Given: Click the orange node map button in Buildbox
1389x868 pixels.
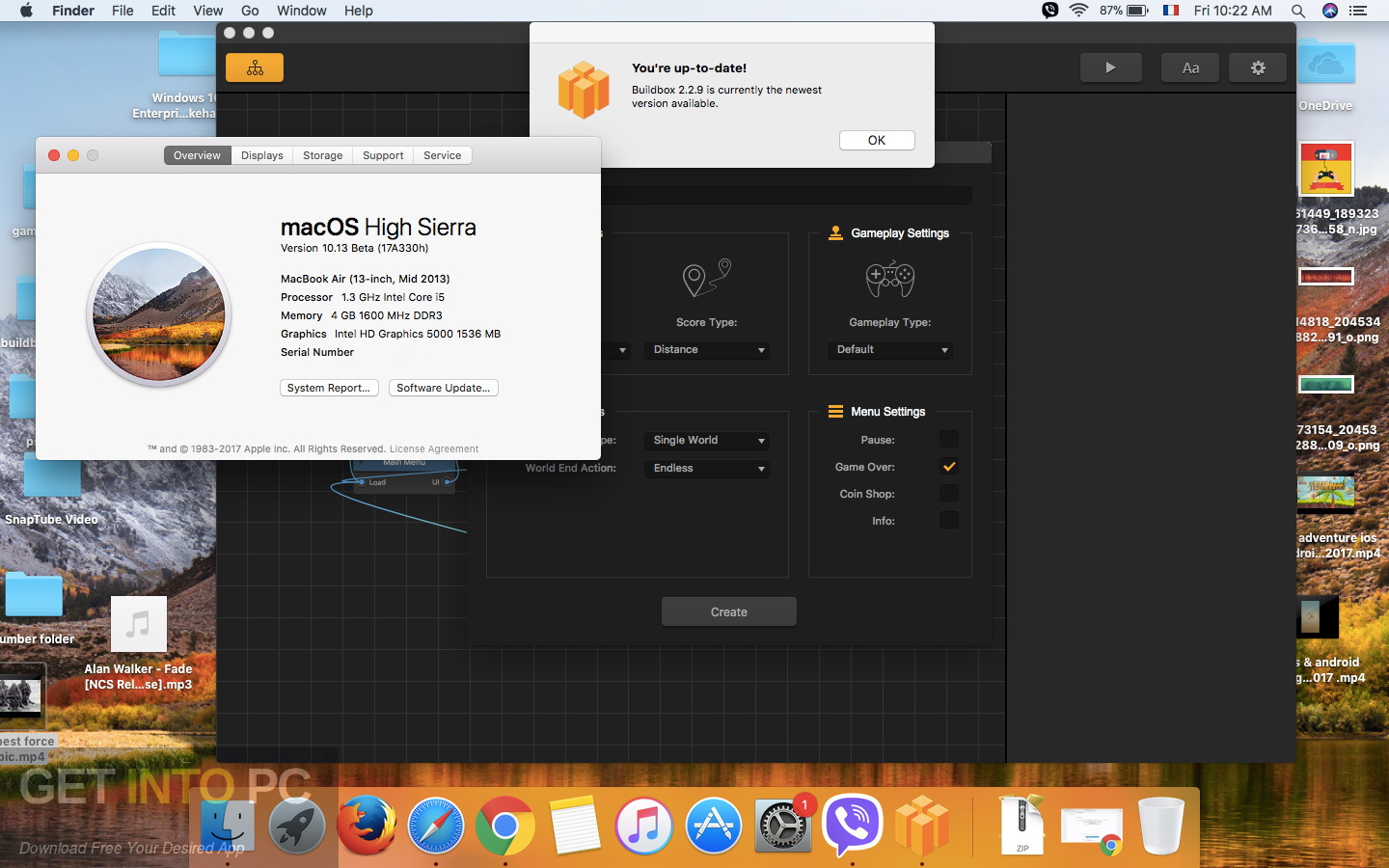Looking at the screenshot, I should (255, 68).
